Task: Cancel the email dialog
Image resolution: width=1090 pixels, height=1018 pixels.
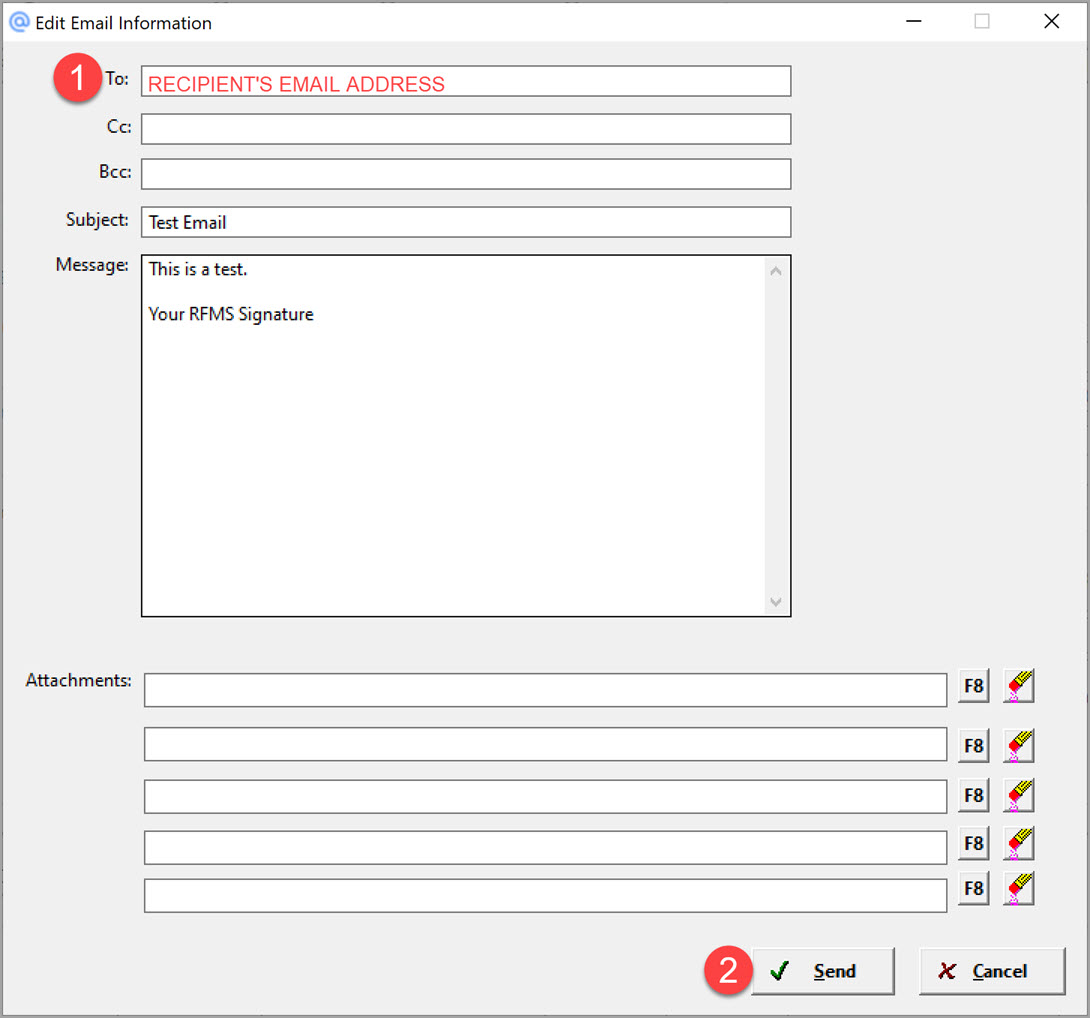Action: coord(991,971)
